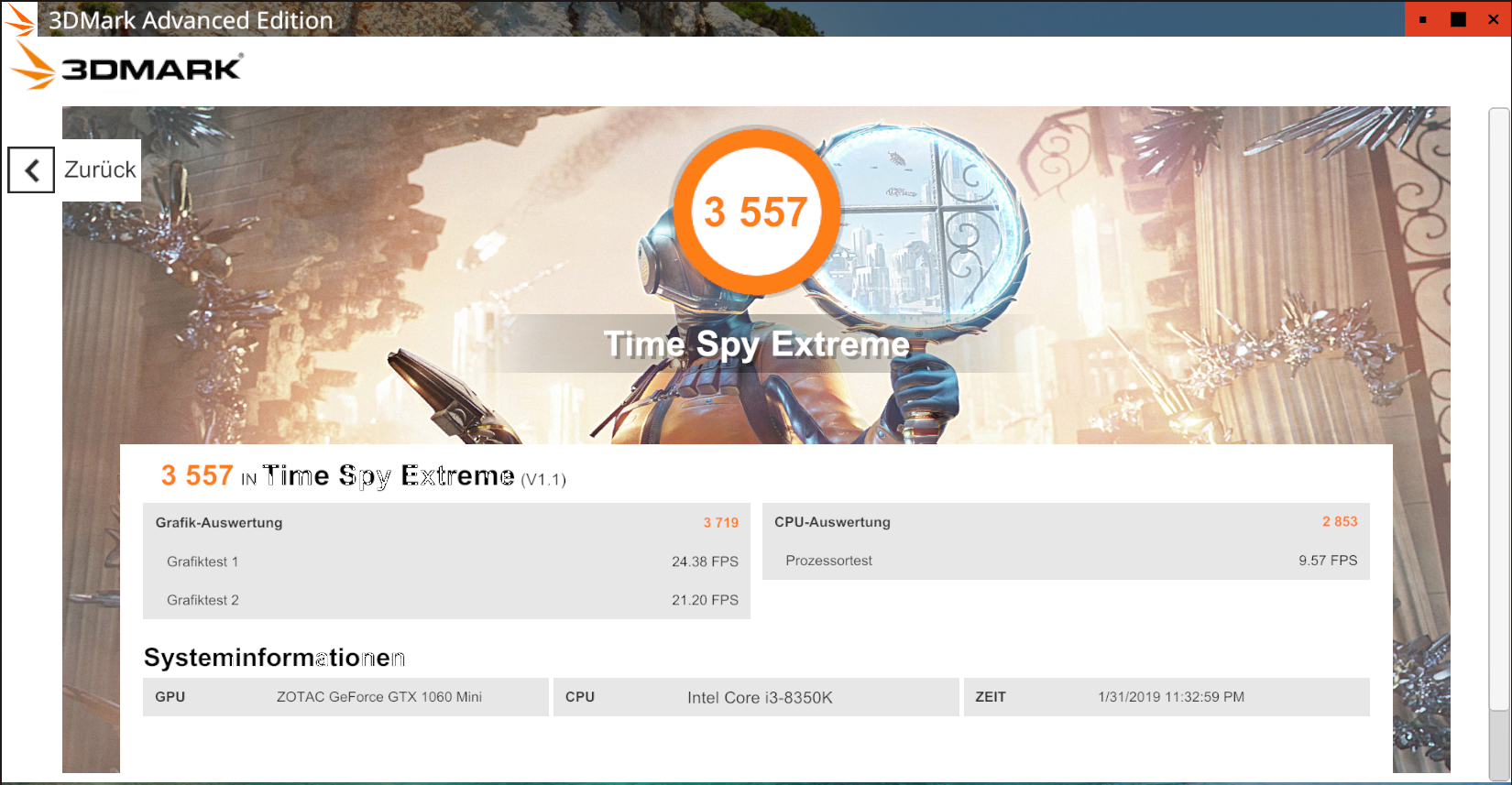Click the 3DMark logo in the header
1512x785 pixels.
(126, 67)
